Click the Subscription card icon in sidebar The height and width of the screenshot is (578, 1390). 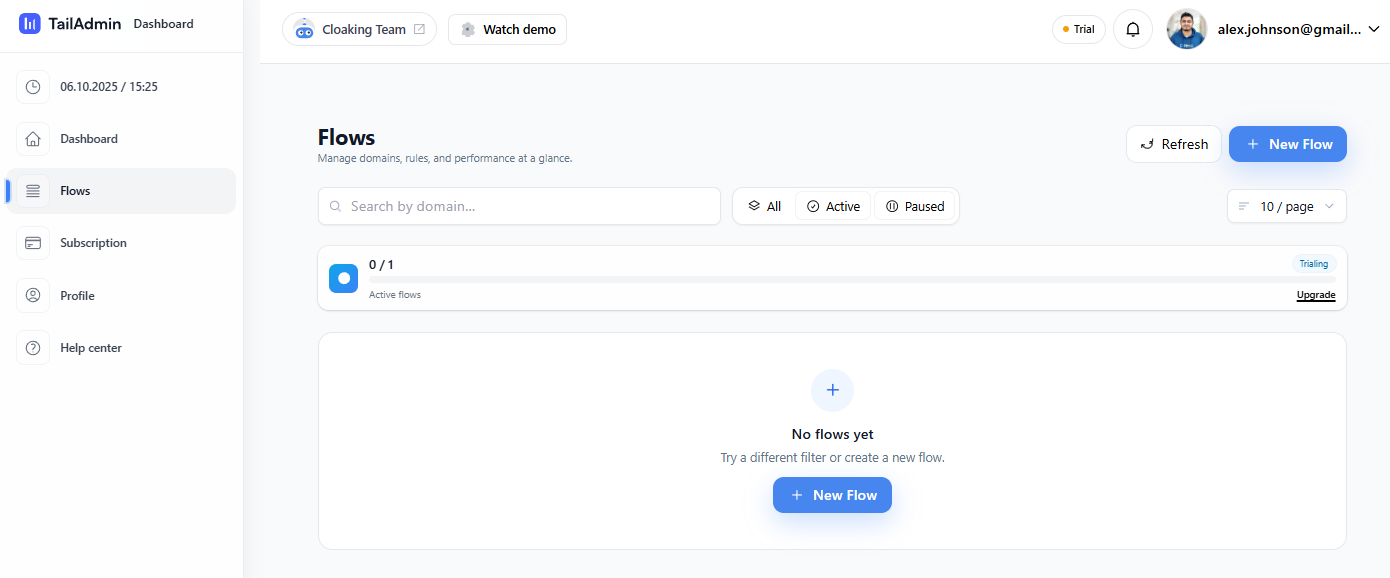(33, 243)
